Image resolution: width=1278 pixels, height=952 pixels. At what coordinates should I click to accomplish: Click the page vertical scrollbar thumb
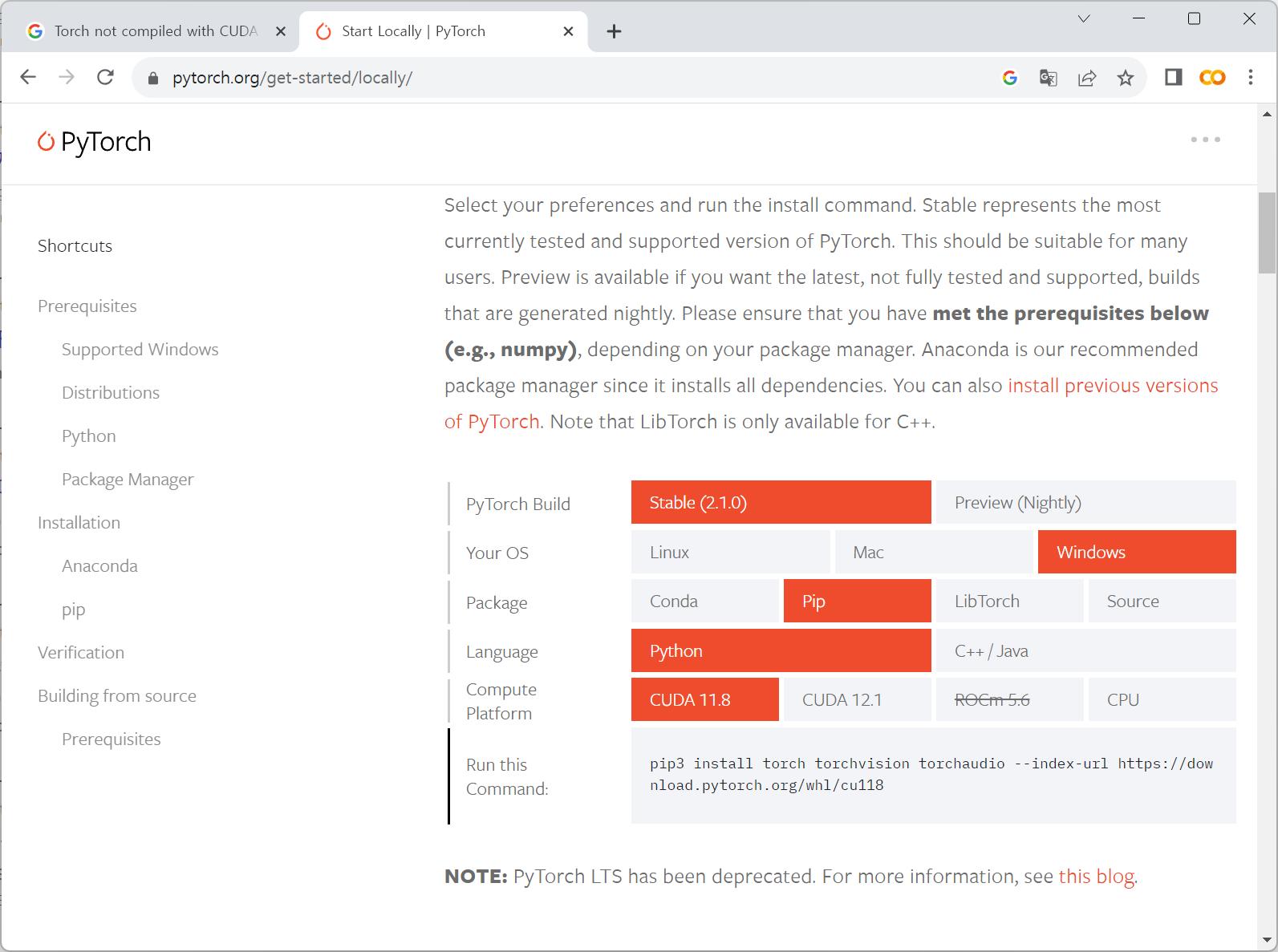click(x=1267, y=233)
